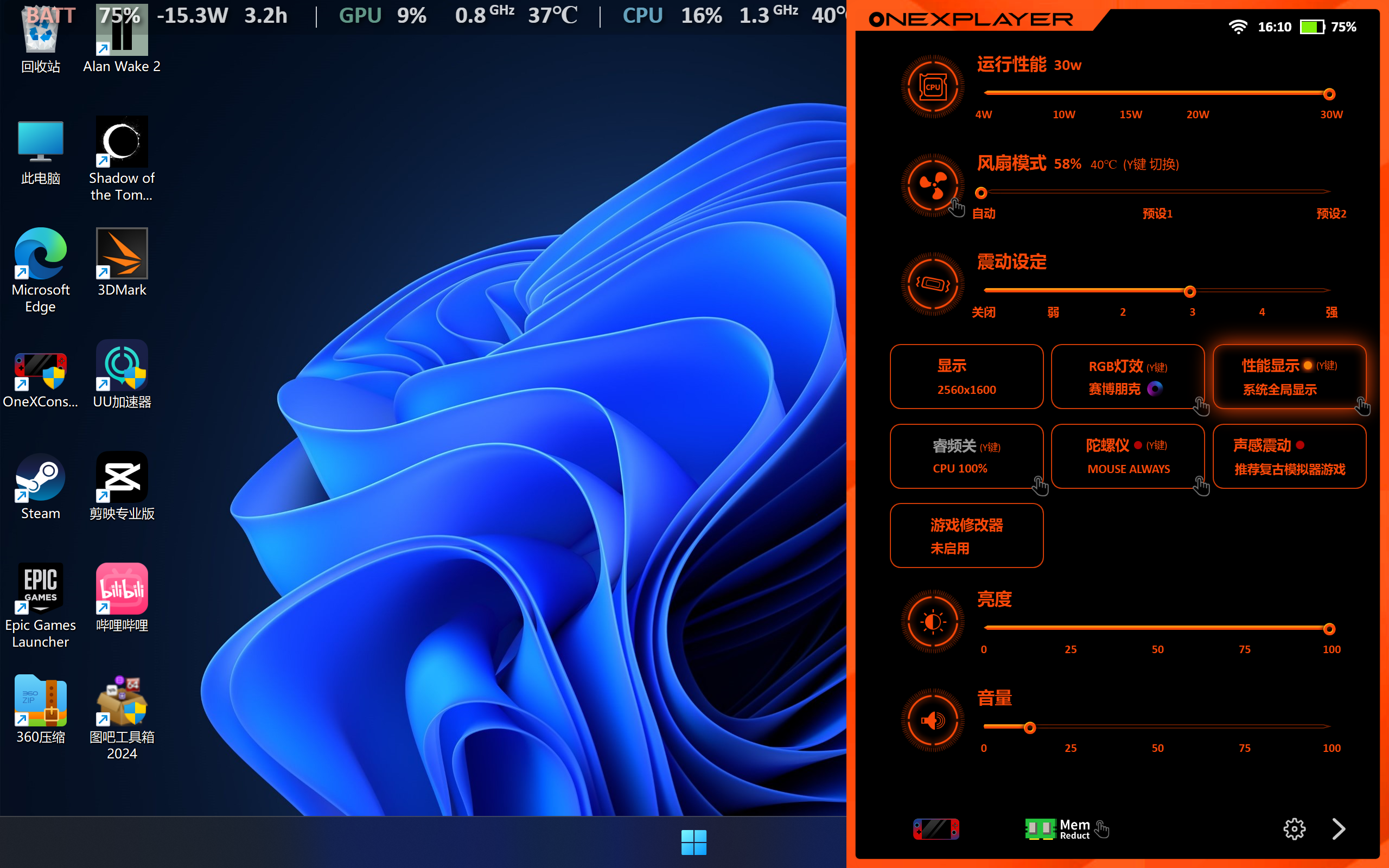This screenshot has height=868, width=1389.
Task: Open Epic Games Launcher shortcut
Action: 40,606
